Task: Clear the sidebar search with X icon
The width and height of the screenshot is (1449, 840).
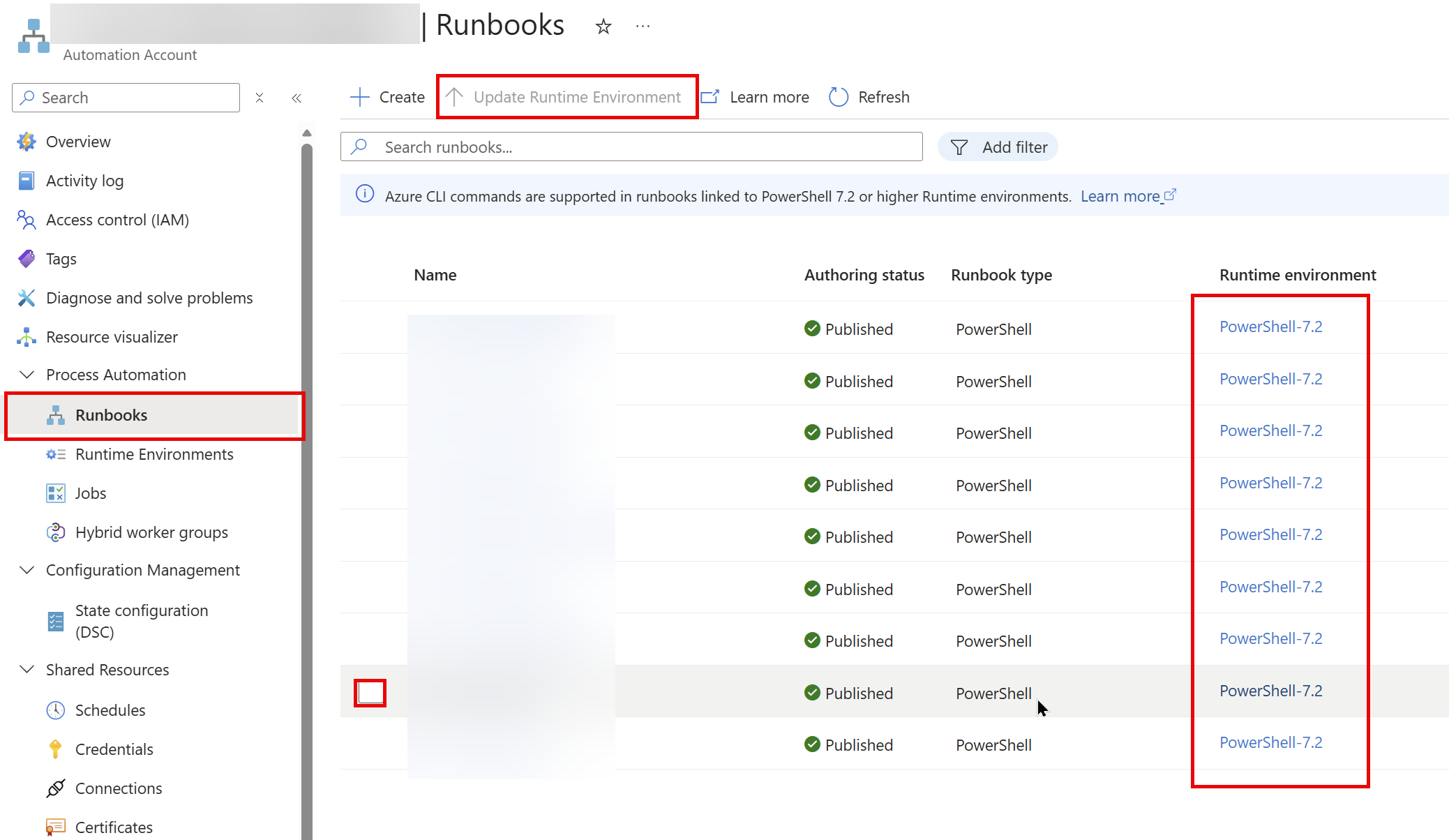Action: click(x=260, y=98)
